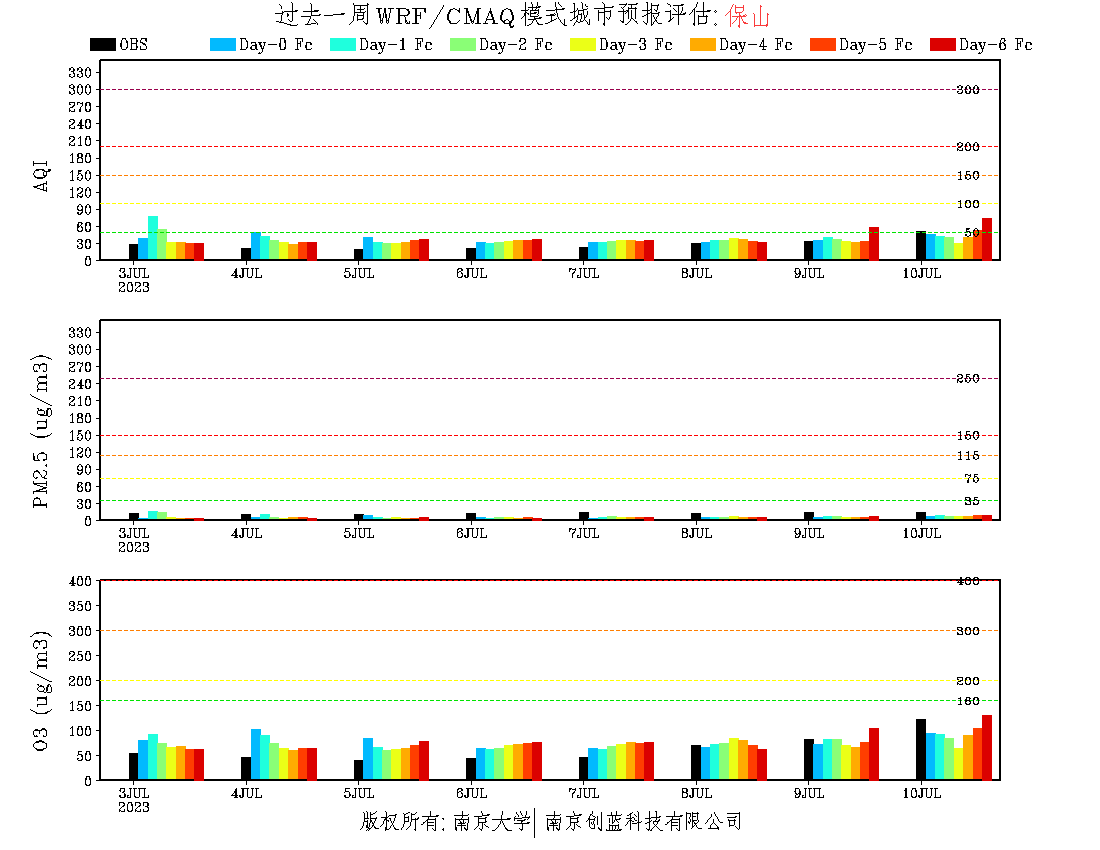The width and height of the screenshot is (1100, 850).
Task: Click the red Day-6 bar for 10JUL in O3 chart
Action: pos(987,748)
